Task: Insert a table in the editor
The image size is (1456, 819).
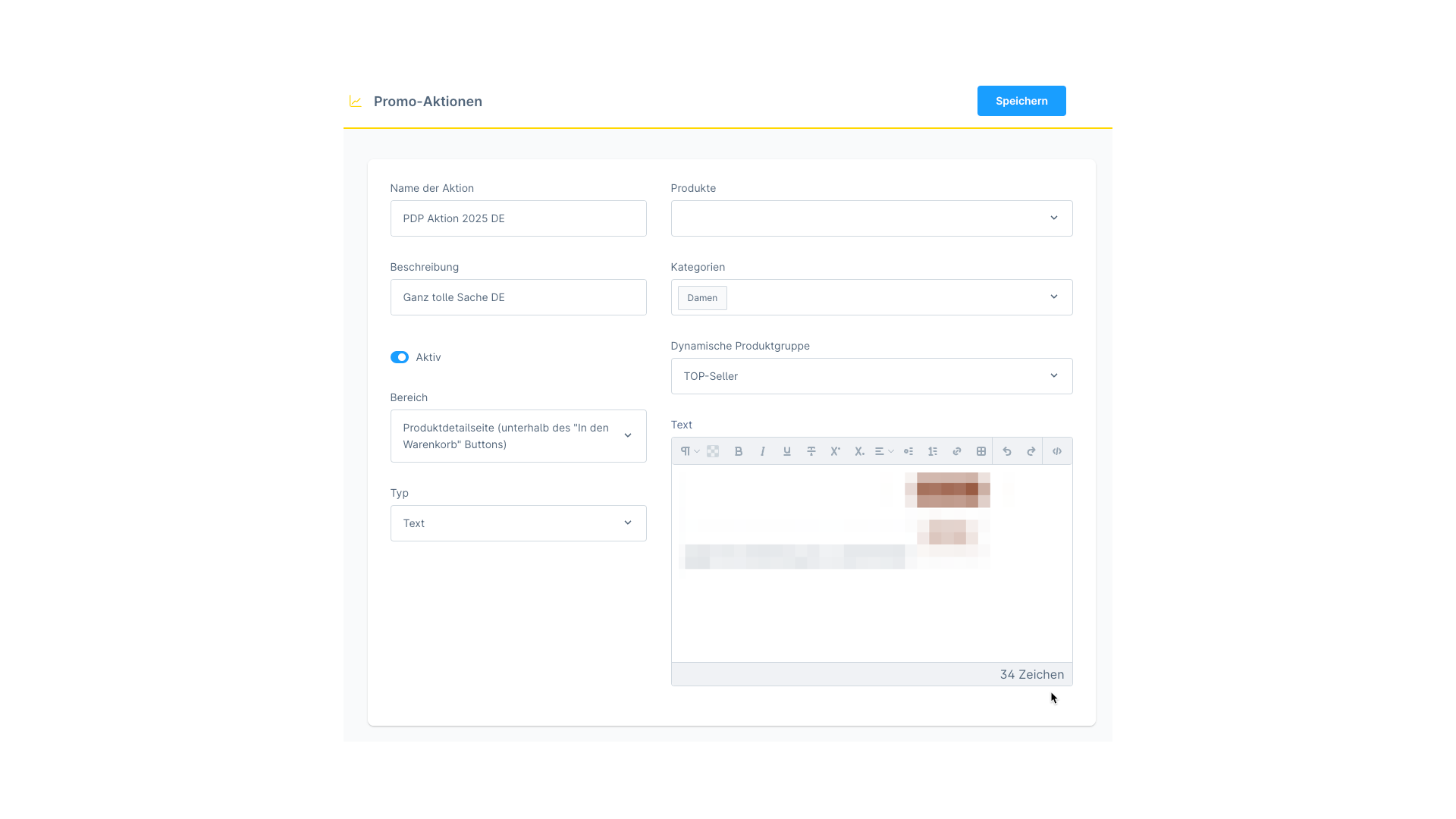Action: pyautogui.click(x=981, y=451)
